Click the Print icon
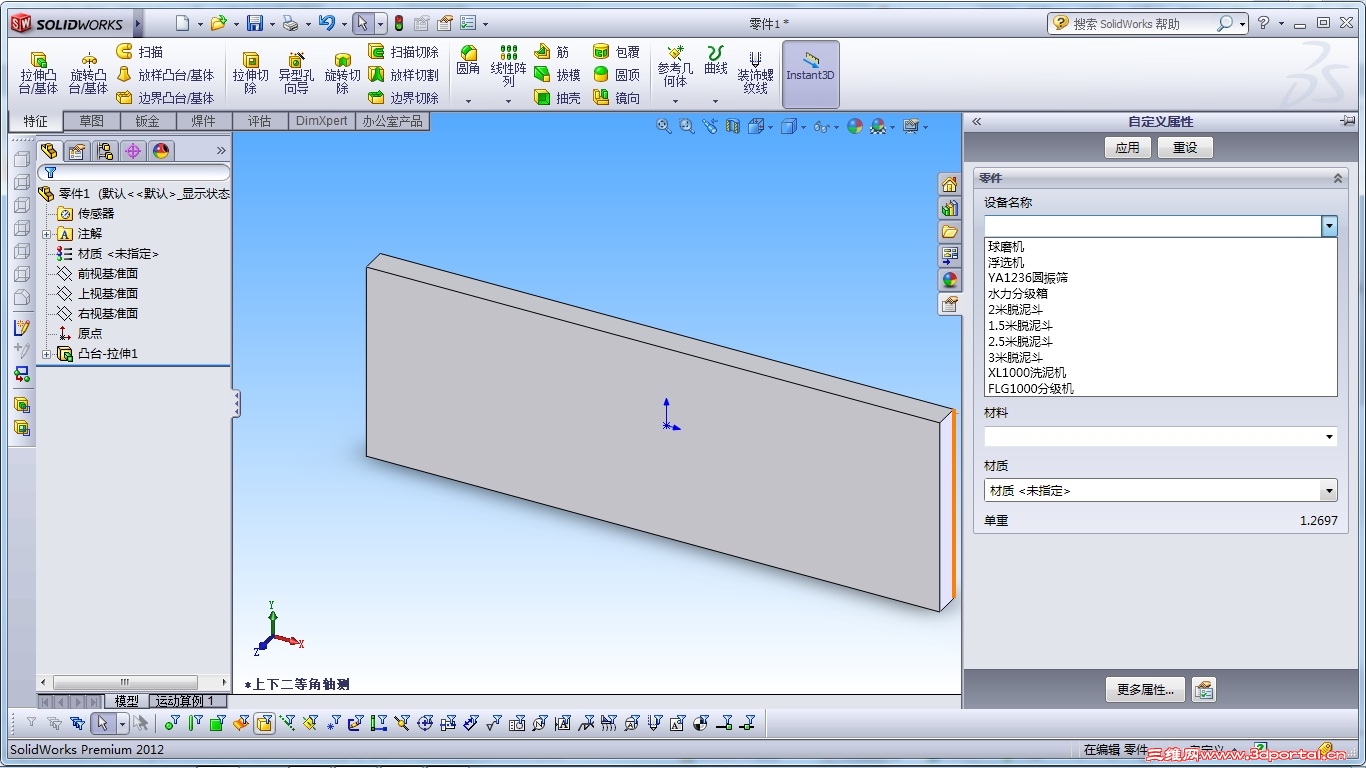The height and width of the screenshot is (768, 1366). coord(290,23)
